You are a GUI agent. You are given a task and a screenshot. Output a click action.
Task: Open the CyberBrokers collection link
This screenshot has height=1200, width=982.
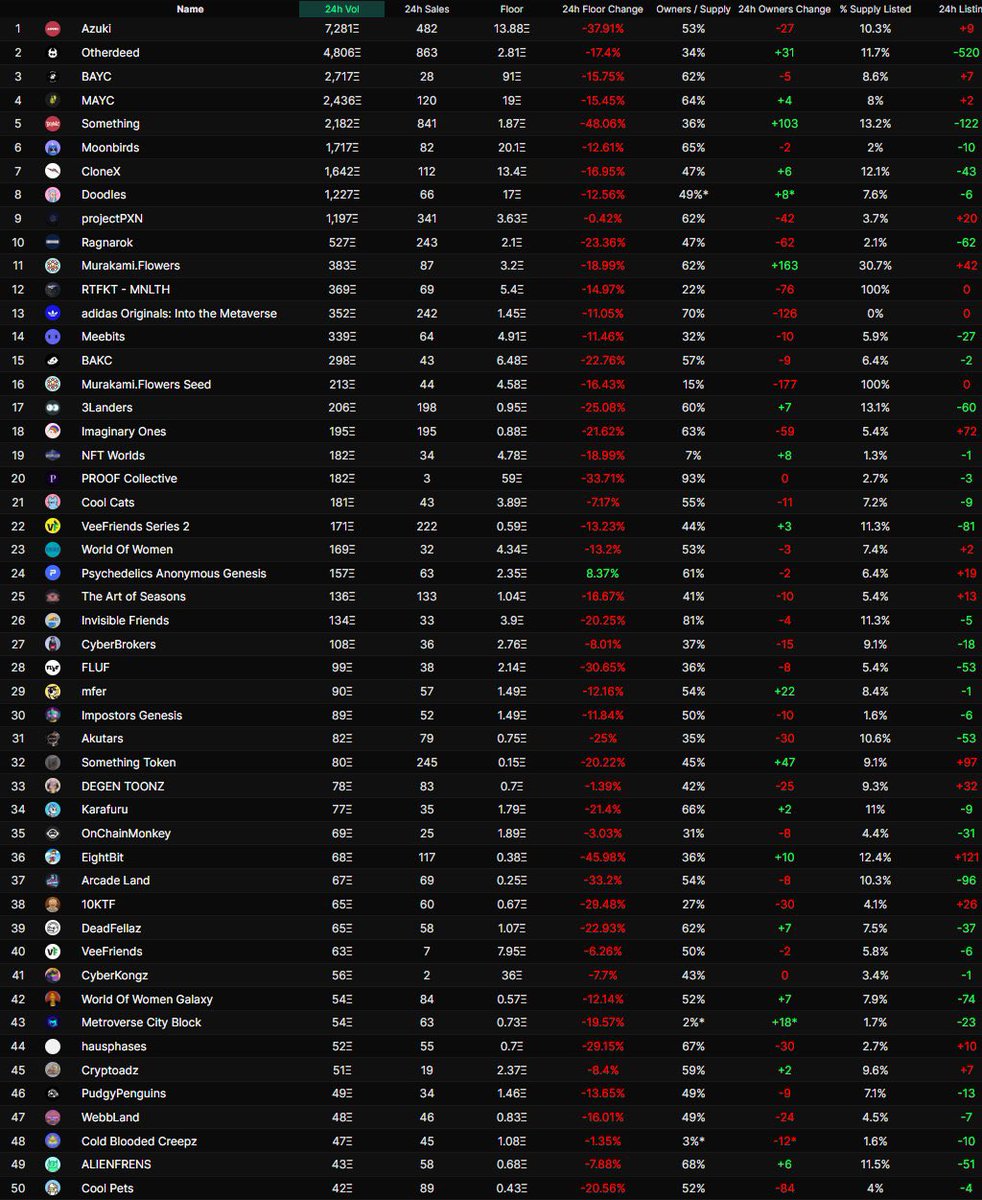pos(118,644)
